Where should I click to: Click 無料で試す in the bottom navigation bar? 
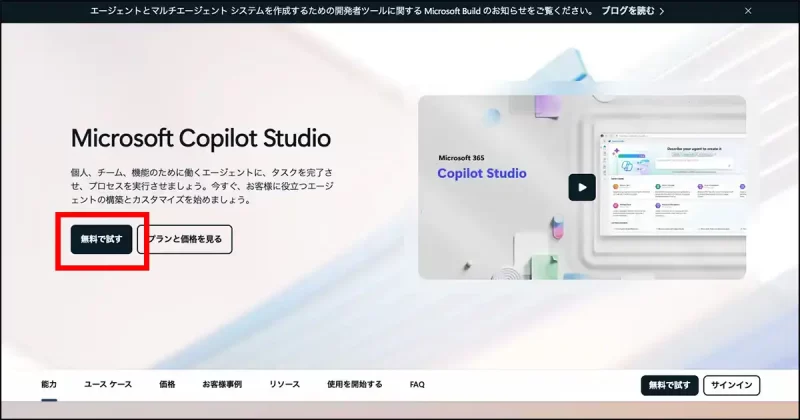coord(669,385)
